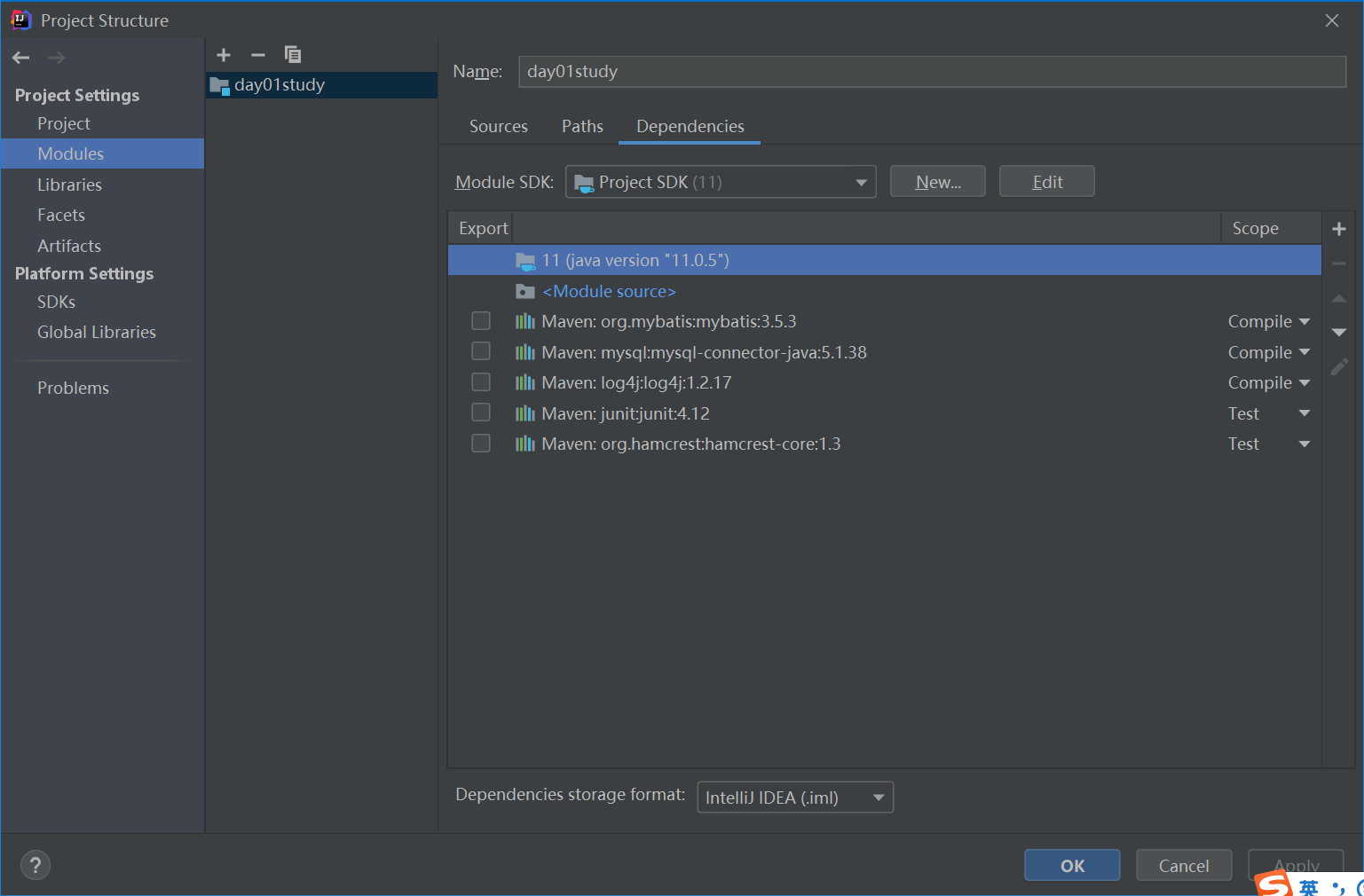Open help with question mark icon
This screenshot has width=1364, height=896.
point(35,866)
